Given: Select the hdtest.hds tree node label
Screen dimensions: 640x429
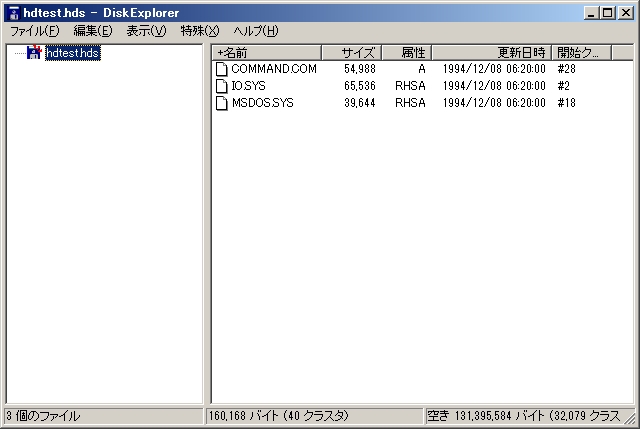Looking at the screenshot, I should tap(73, 52).
